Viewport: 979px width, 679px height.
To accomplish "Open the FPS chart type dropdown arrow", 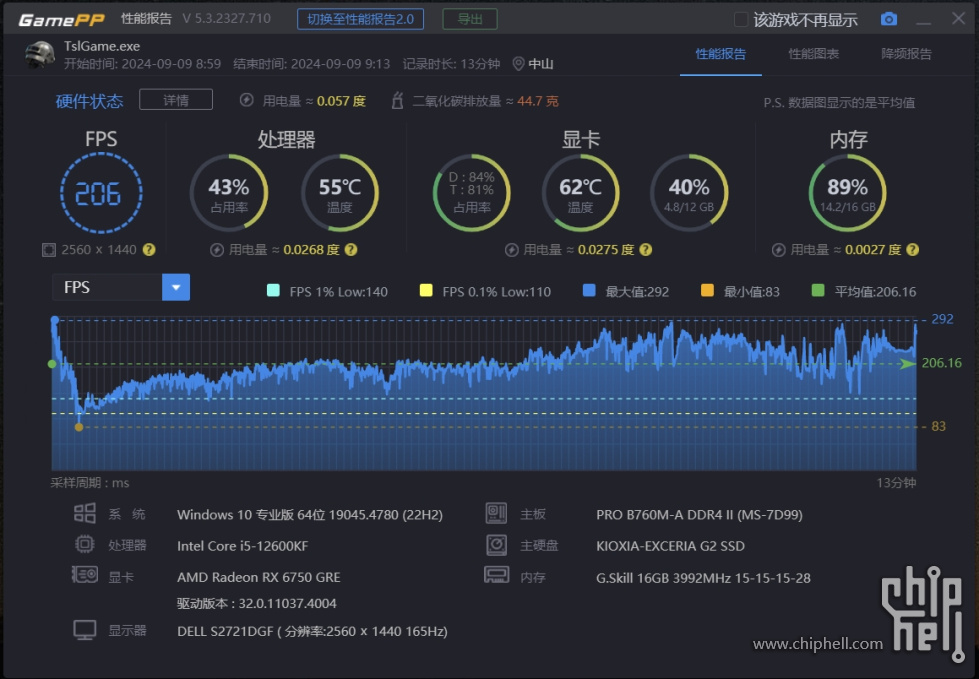I will (176, 287).
